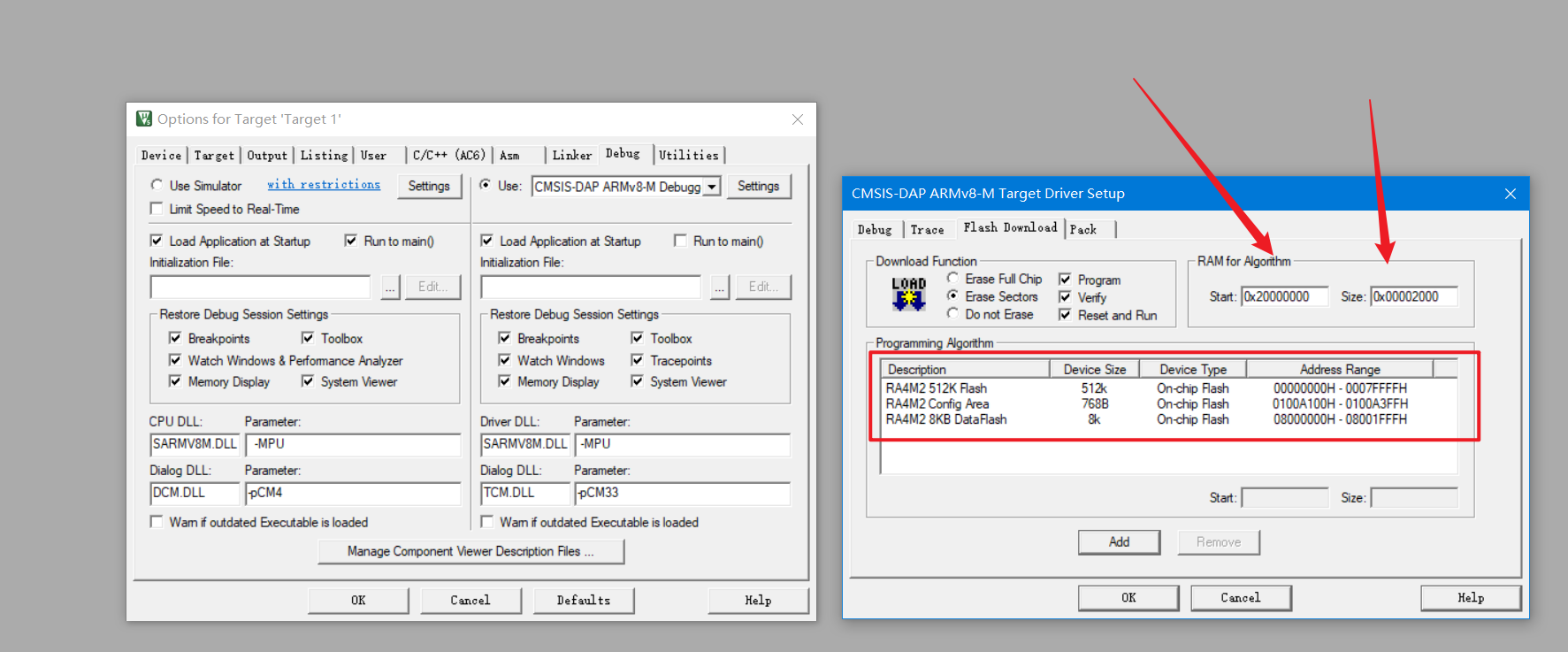Click the Driver DLL parameter -MPU field
Viewport: 1568px width, 652px height.
[682, 444]
